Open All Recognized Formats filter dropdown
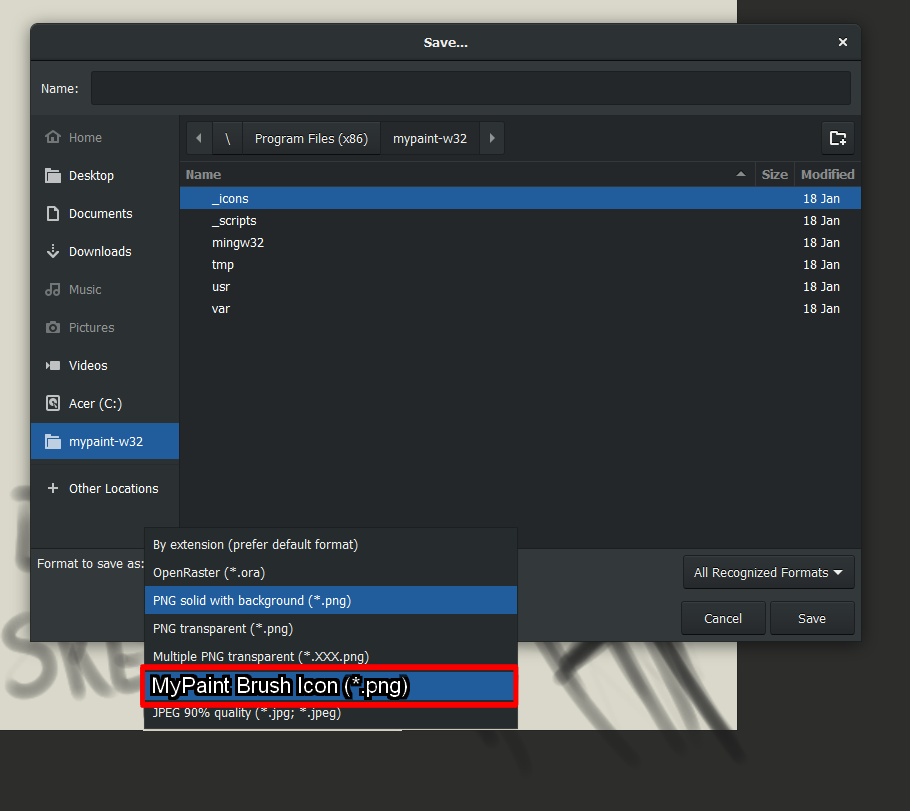 (x=768, y=572)
